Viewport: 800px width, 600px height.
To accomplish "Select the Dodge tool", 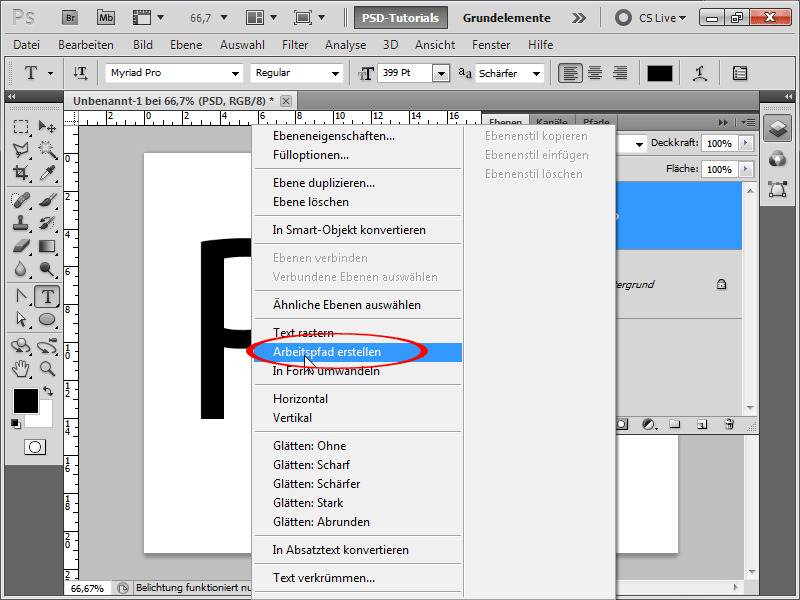I will [x=47, y=269].
